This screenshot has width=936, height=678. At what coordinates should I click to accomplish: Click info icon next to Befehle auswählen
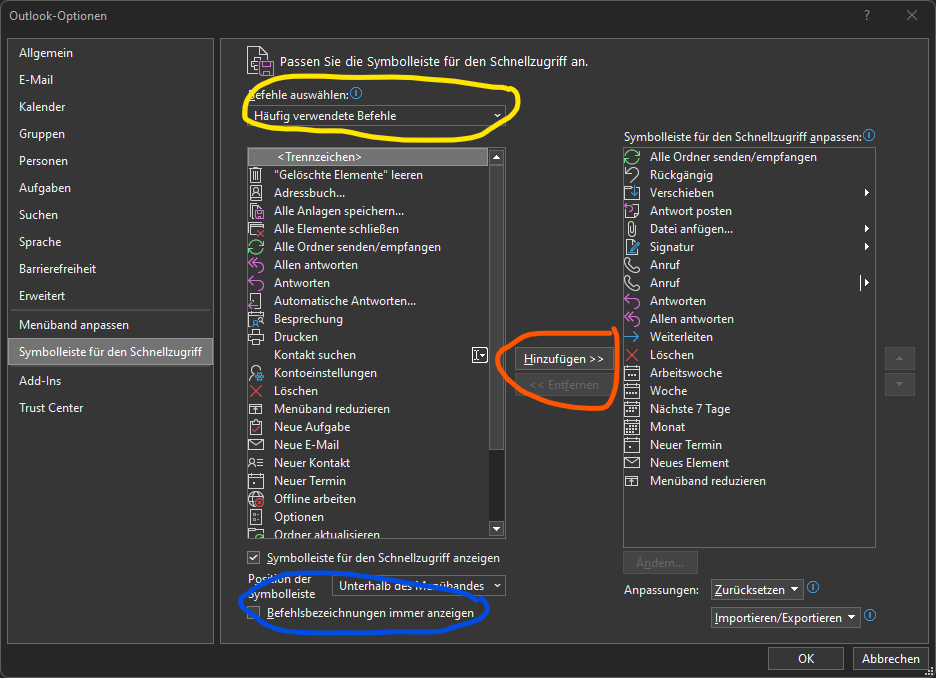click(x=356, y=93)
